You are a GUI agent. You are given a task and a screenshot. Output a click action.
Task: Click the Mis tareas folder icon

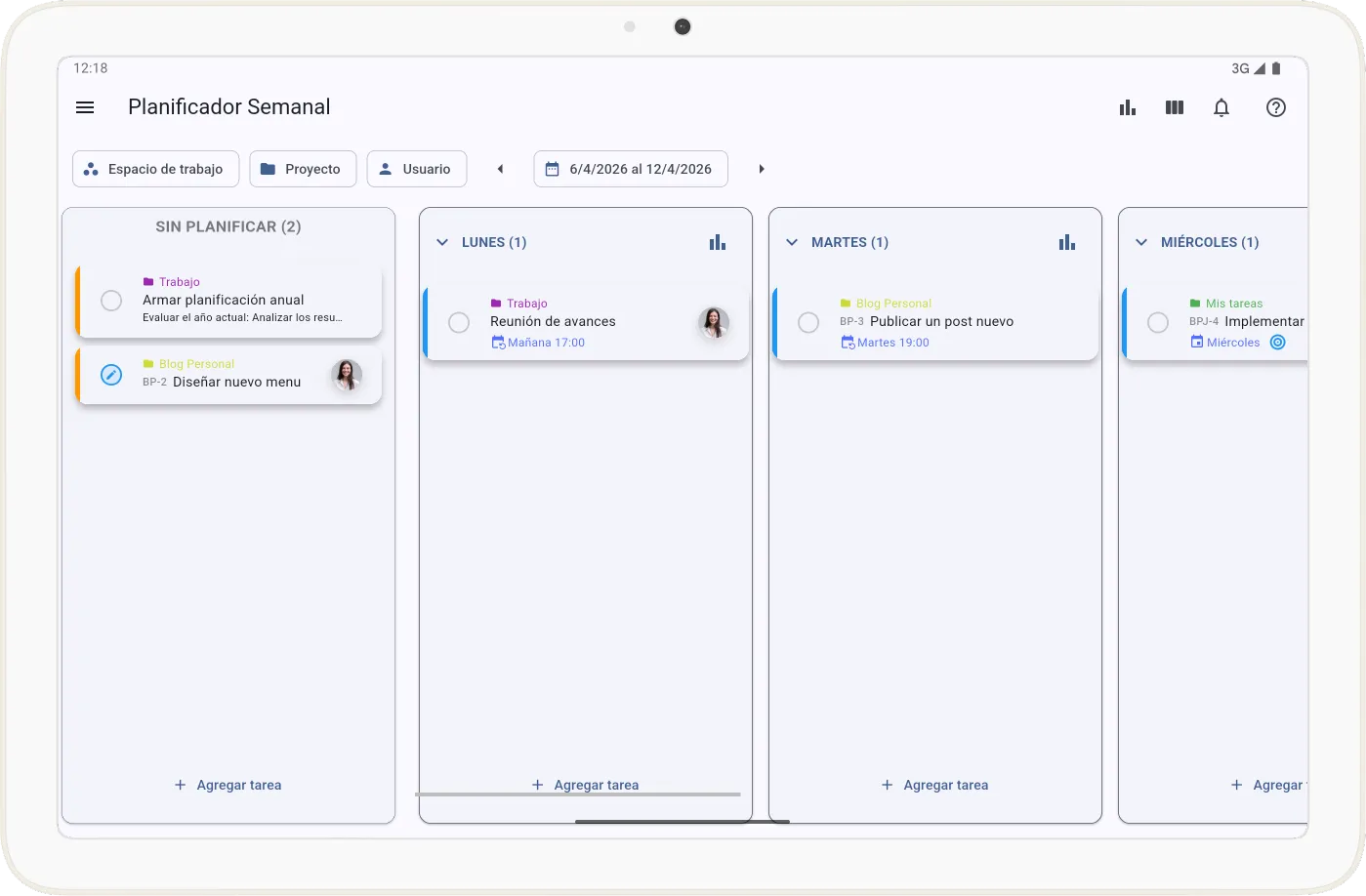pos(1195,304)
